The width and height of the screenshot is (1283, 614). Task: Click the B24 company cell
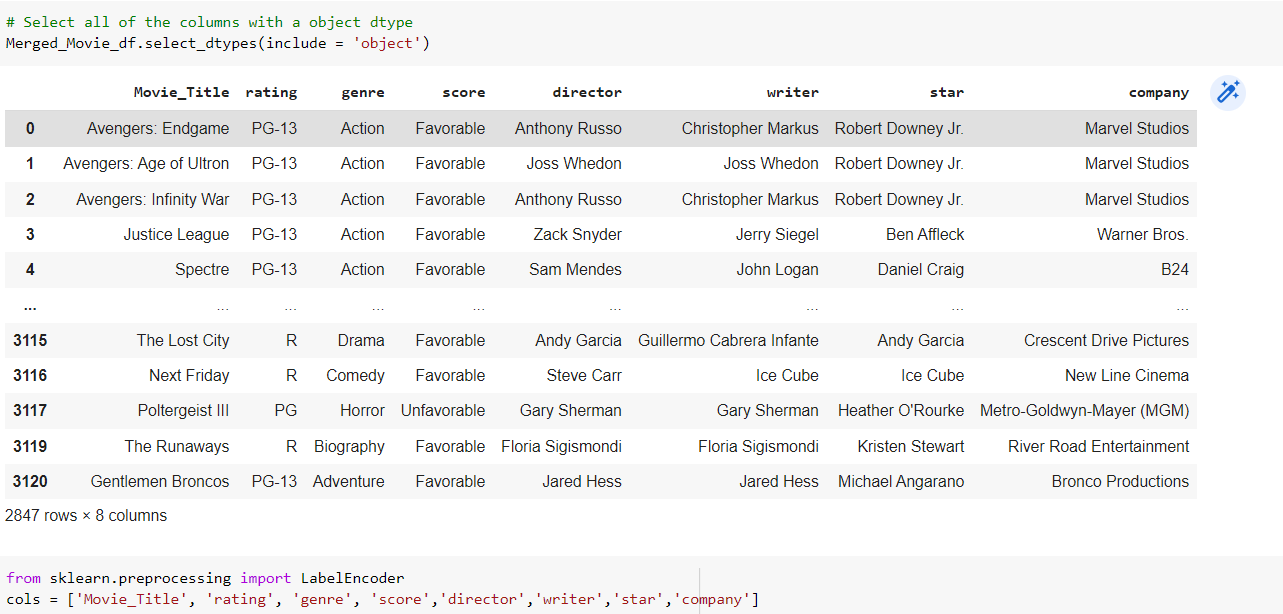1175,269
